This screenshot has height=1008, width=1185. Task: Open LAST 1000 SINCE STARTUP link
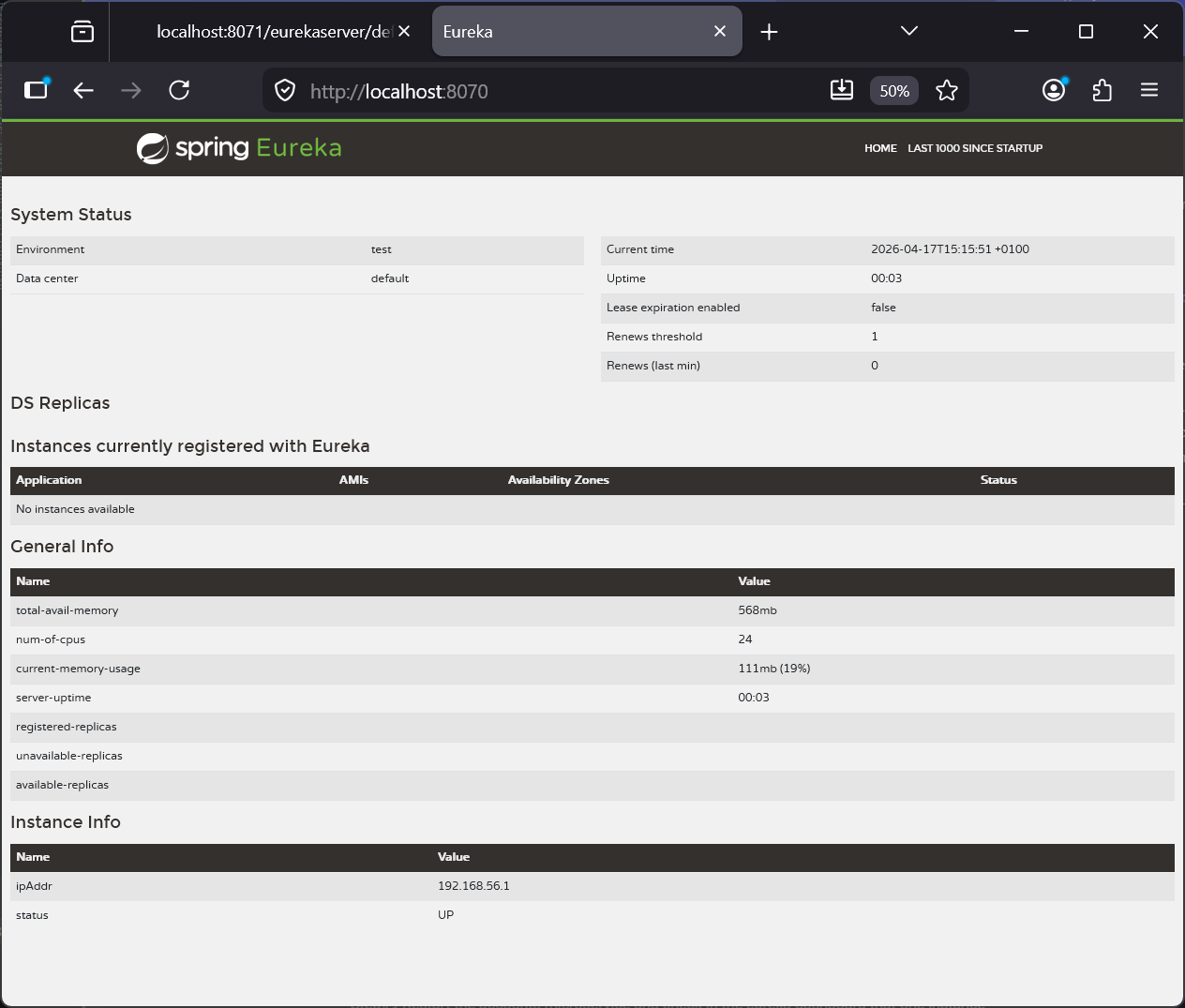pyautogui.click(x=975, y=148)
